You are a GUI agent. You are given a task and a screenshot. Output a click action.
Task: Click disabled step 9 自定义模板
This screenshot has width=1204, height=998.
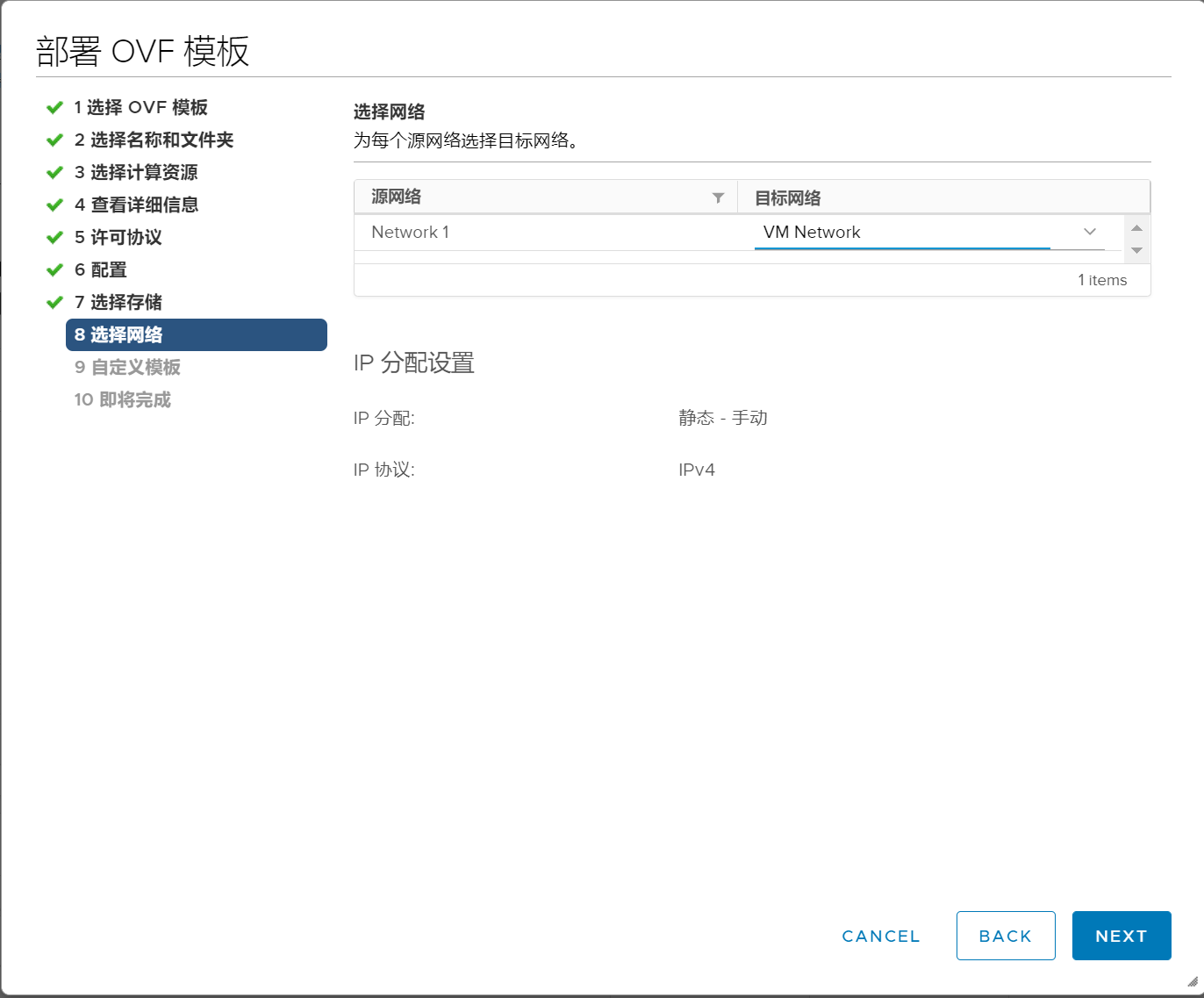[127, 367]
